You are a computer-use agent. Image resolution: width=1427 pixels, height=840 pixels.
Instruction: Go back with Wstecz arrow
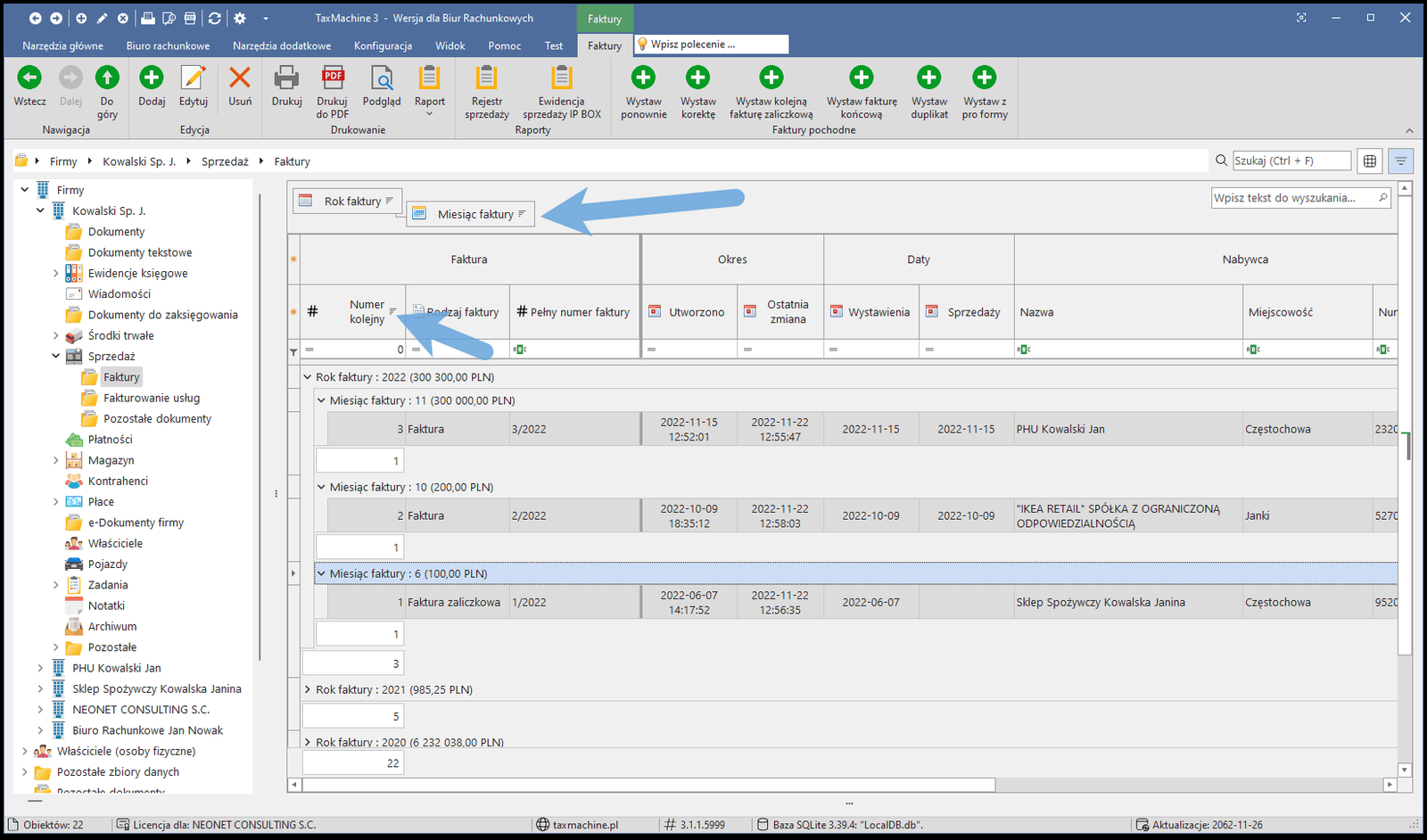click(x=29, y=79)
